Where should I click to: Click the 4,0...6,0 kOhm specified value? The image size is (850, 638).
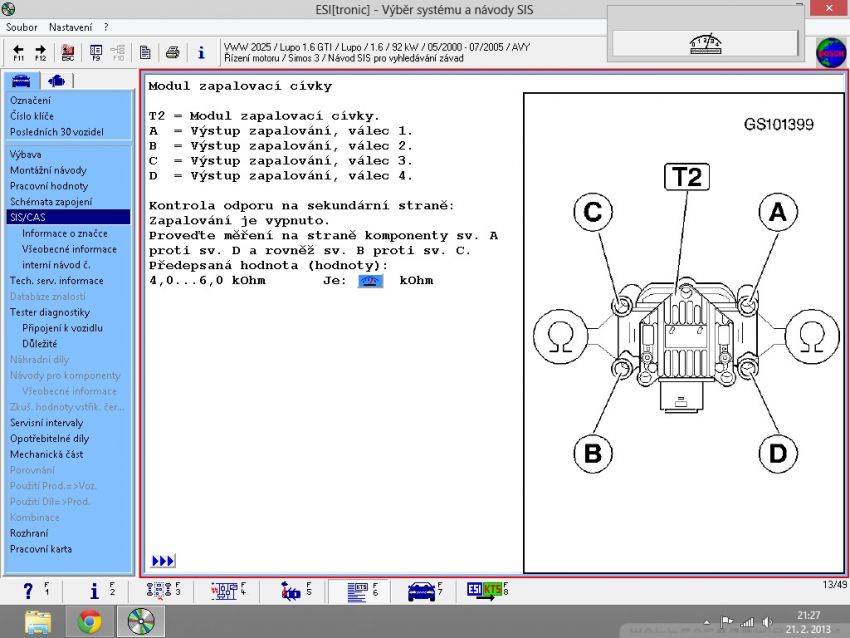208,281
